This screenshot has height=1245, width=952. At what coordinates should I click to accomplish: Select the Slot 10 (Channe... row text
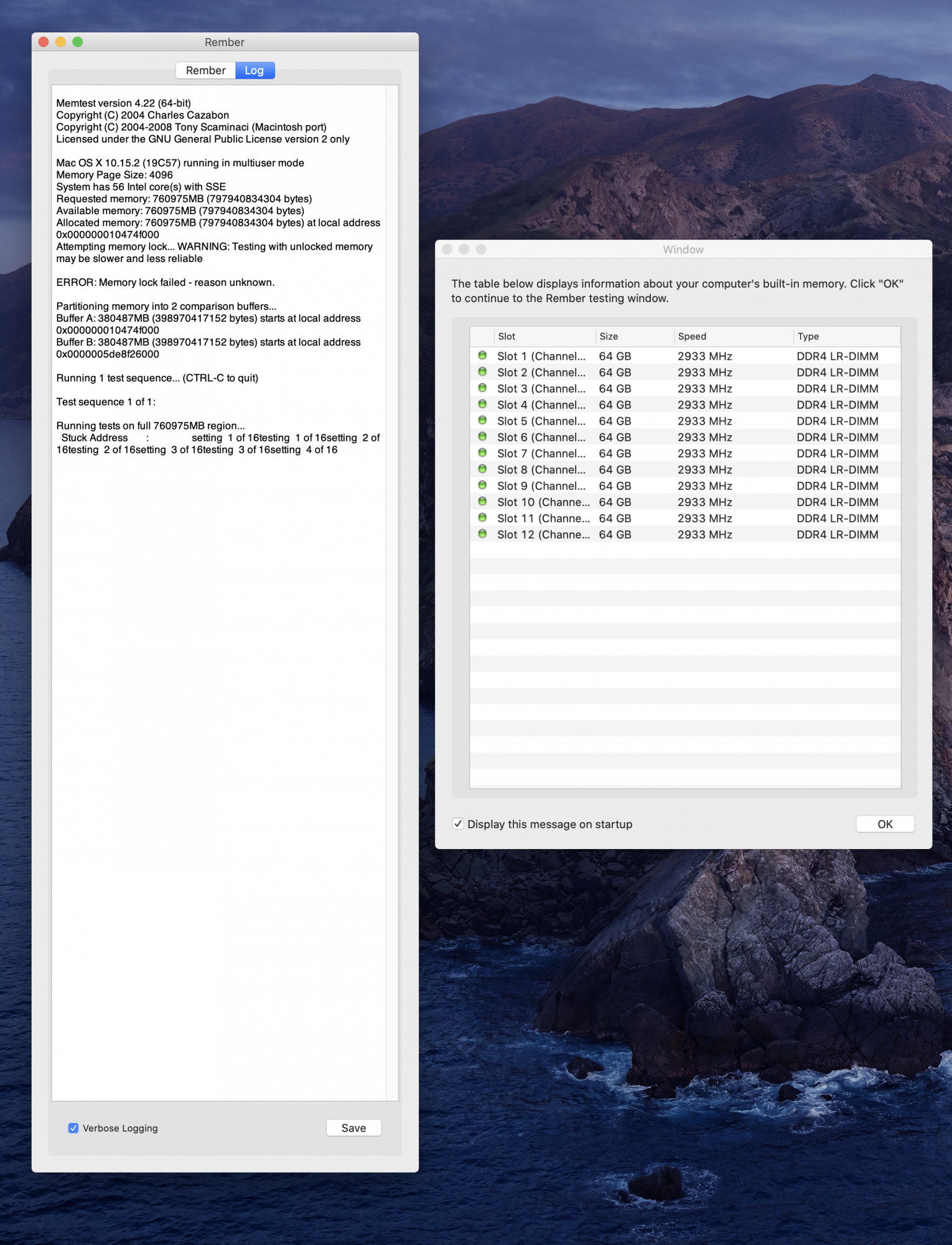(543, 502)
